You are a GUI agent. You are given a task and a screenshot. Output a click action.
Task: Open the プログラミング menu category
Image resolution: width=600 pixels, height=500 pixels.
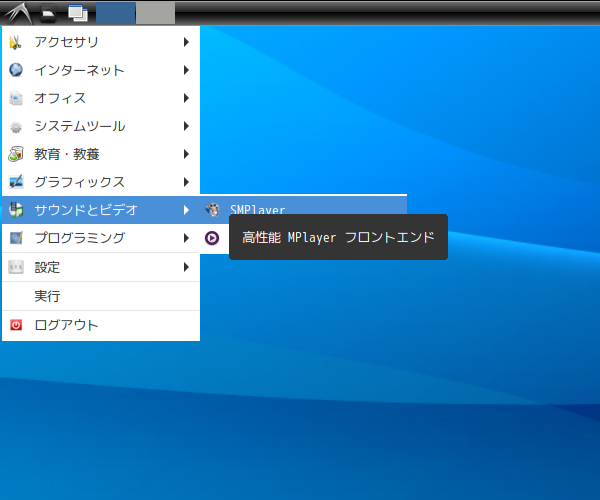[x=101, y=238]
